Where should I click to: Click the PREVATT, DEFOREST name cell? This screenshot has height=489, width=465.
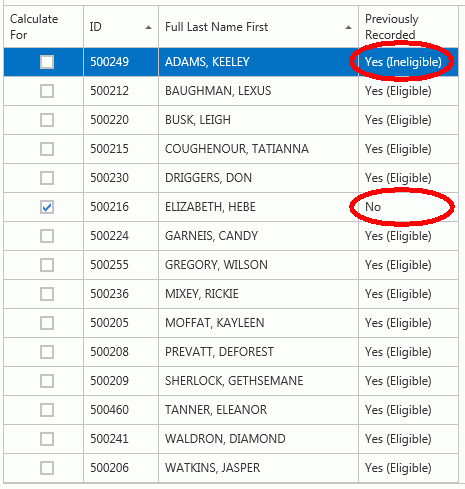tap(258, 352)
